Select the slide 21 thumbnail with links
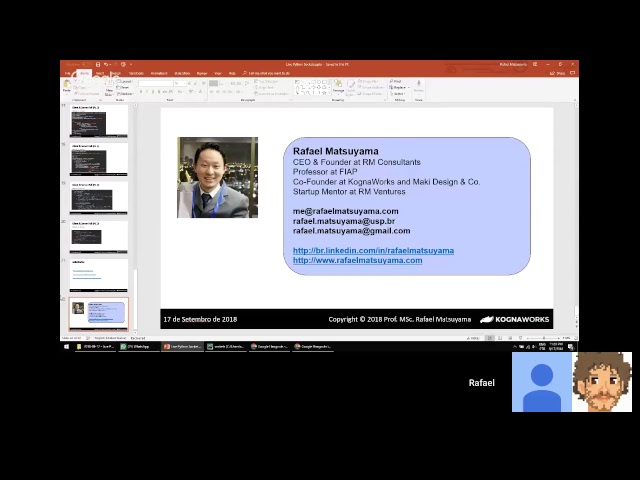The width and height of the screenshot is (640, 480). (x=98, y=276)
